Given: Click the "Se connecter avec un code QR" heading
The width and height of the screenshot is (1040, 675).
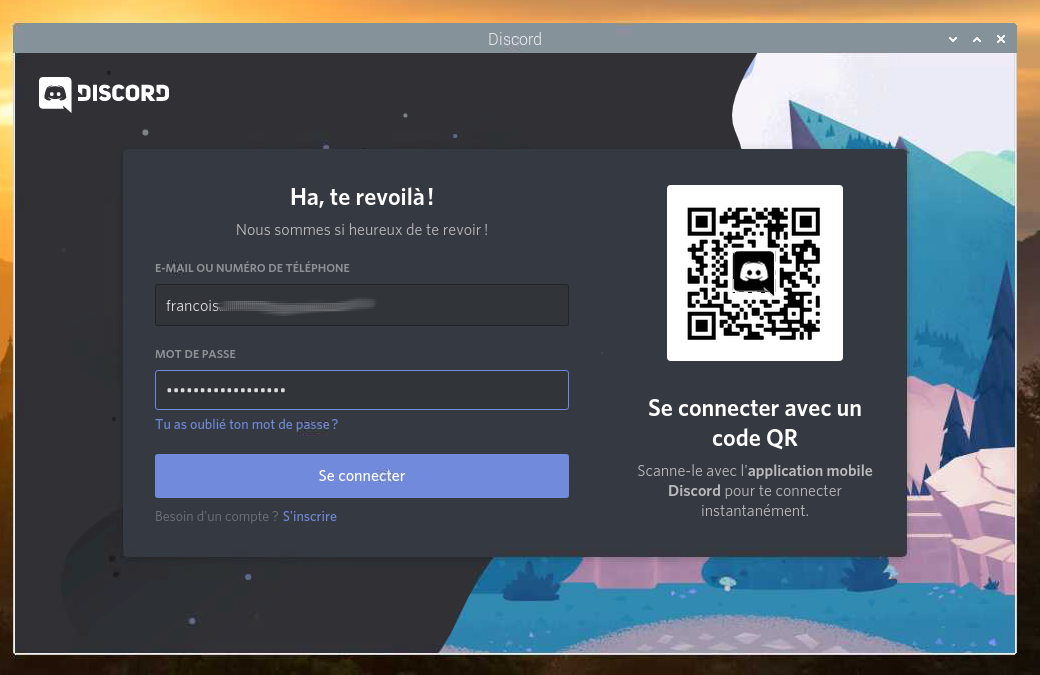Looking at the screenshot, I should (755, 423).
